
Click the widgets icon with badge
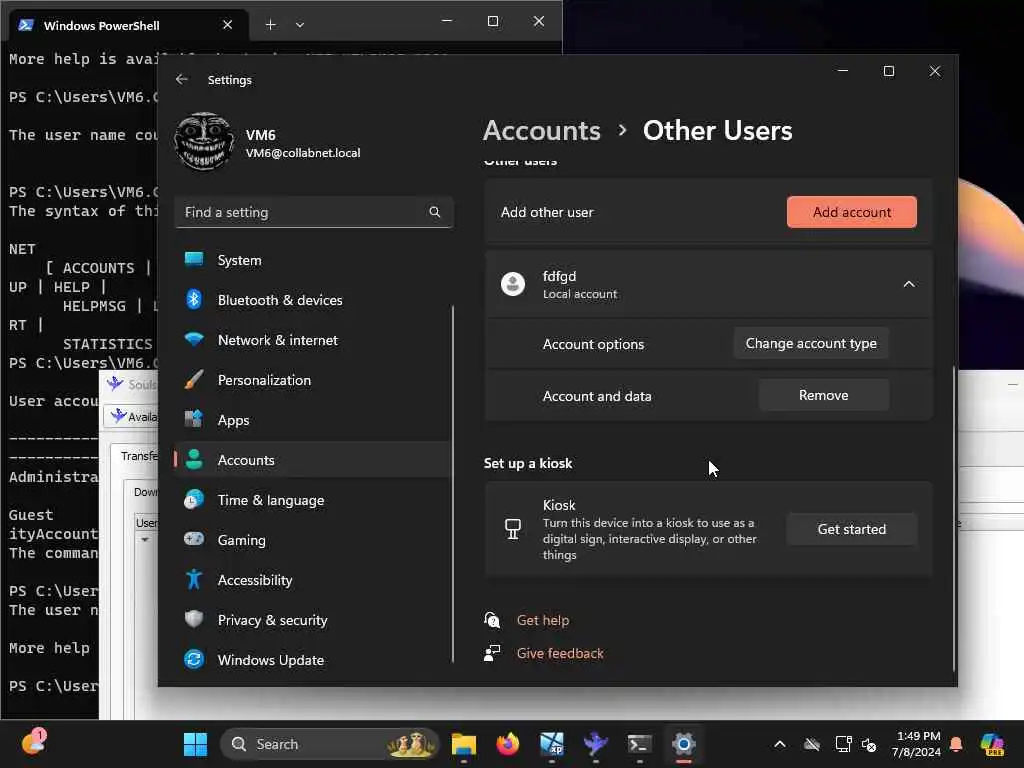click(33, 743)
